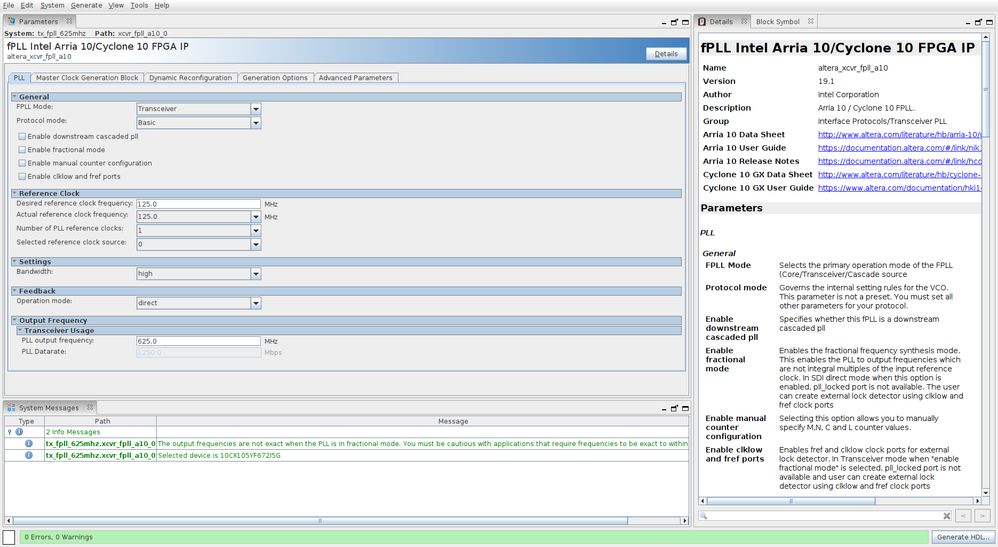Click the square status box beside error summary
998x547 pixels.
9,537
